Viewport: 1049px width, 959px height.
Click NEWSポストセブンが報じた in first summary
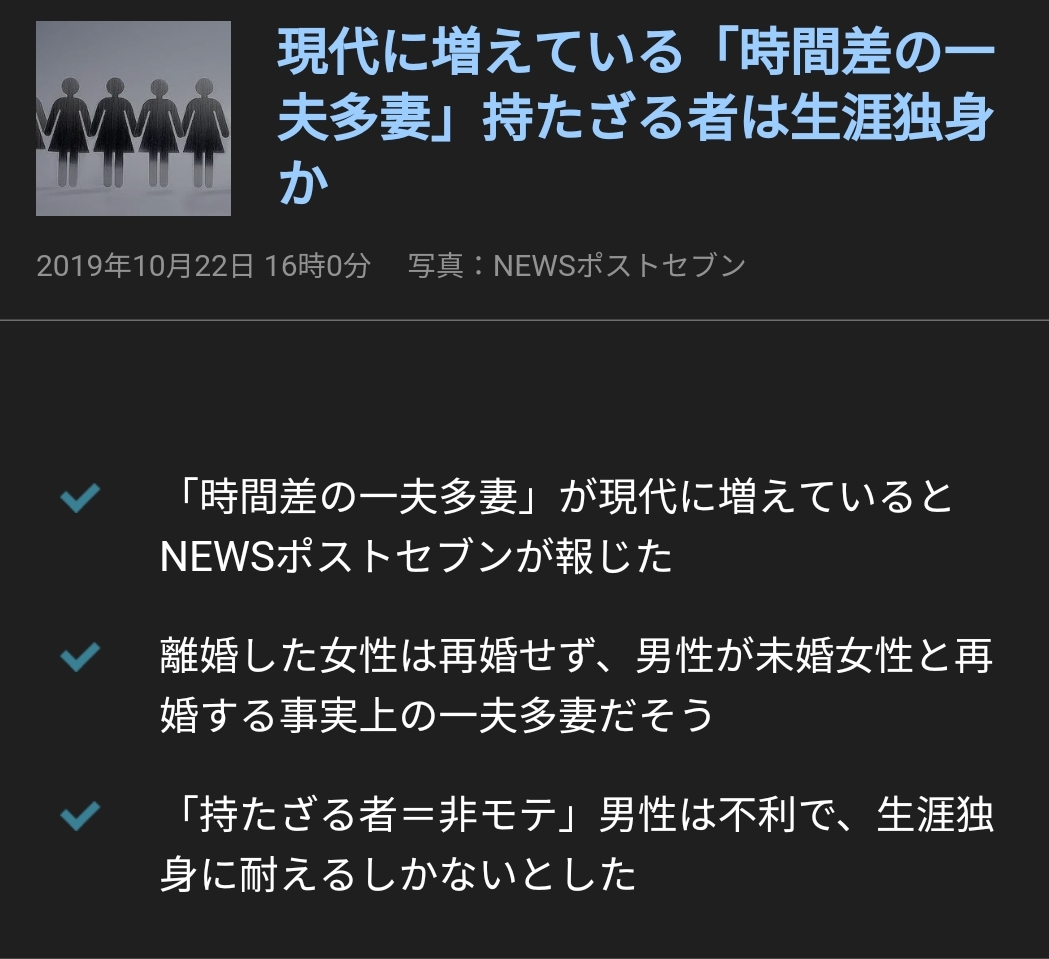[x=416, y=557]
